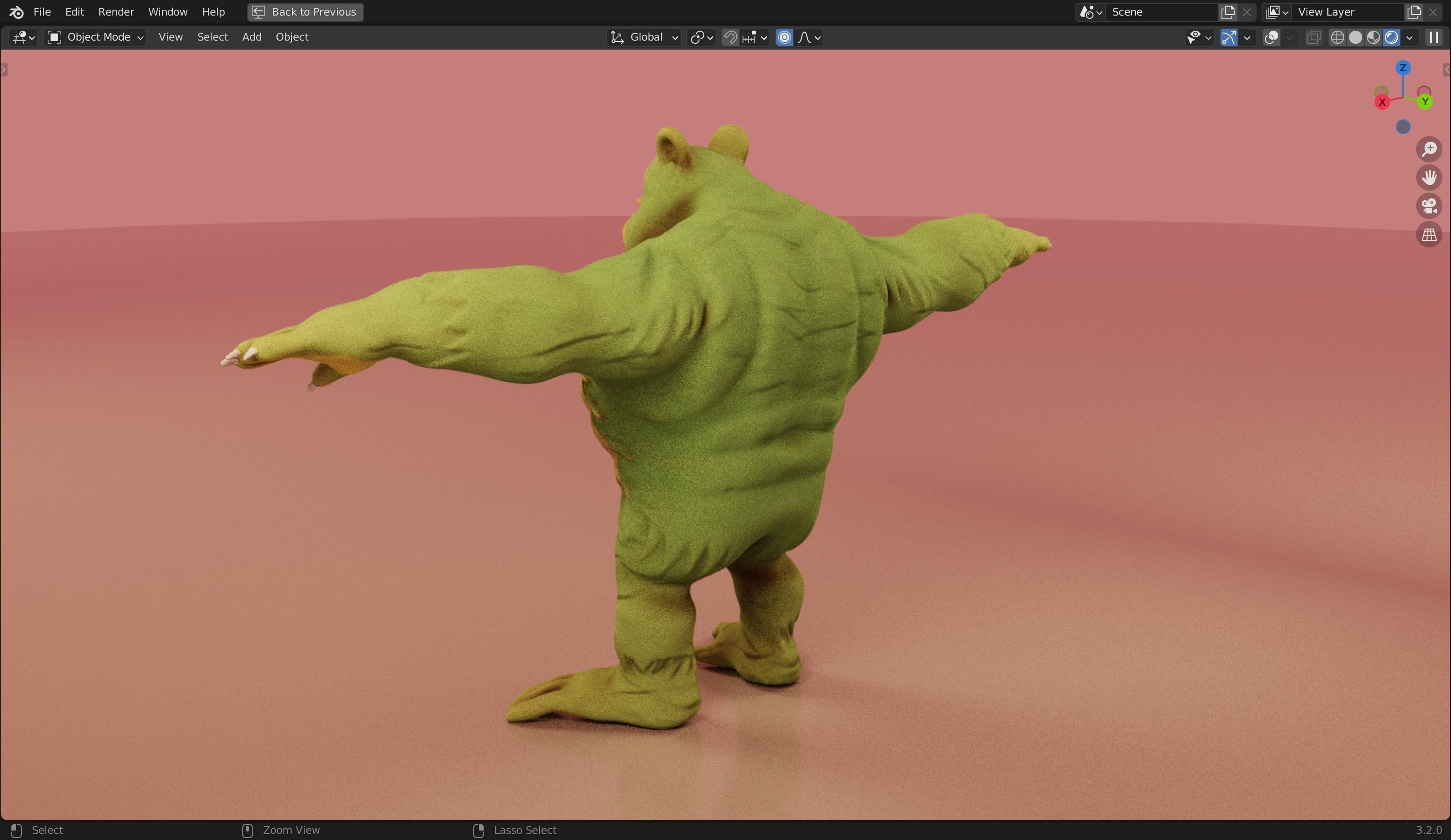The image size is (1451, 840).
Task: Open the viewport Object menu
Action: tap(292, 37)
